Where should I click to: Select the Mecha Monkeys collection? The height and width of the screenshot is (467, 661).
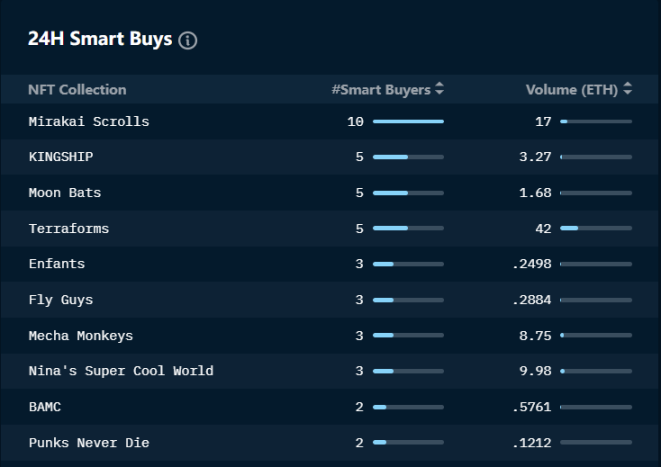[81, 336]
